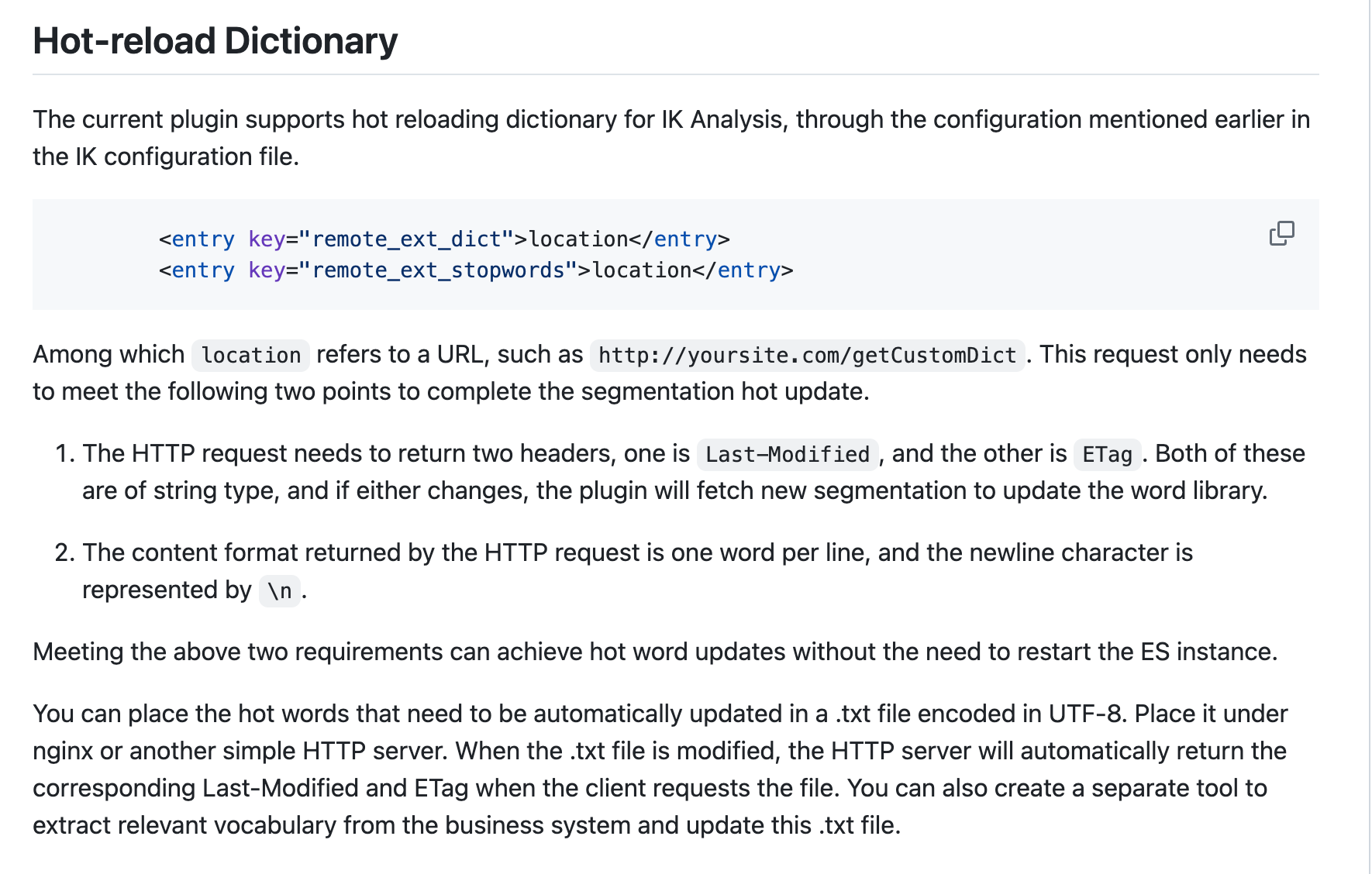Click the remote_ext_dict entry code line
Image resolution: width=1372 pixels, height=874 pixels.
click(444, 239)
